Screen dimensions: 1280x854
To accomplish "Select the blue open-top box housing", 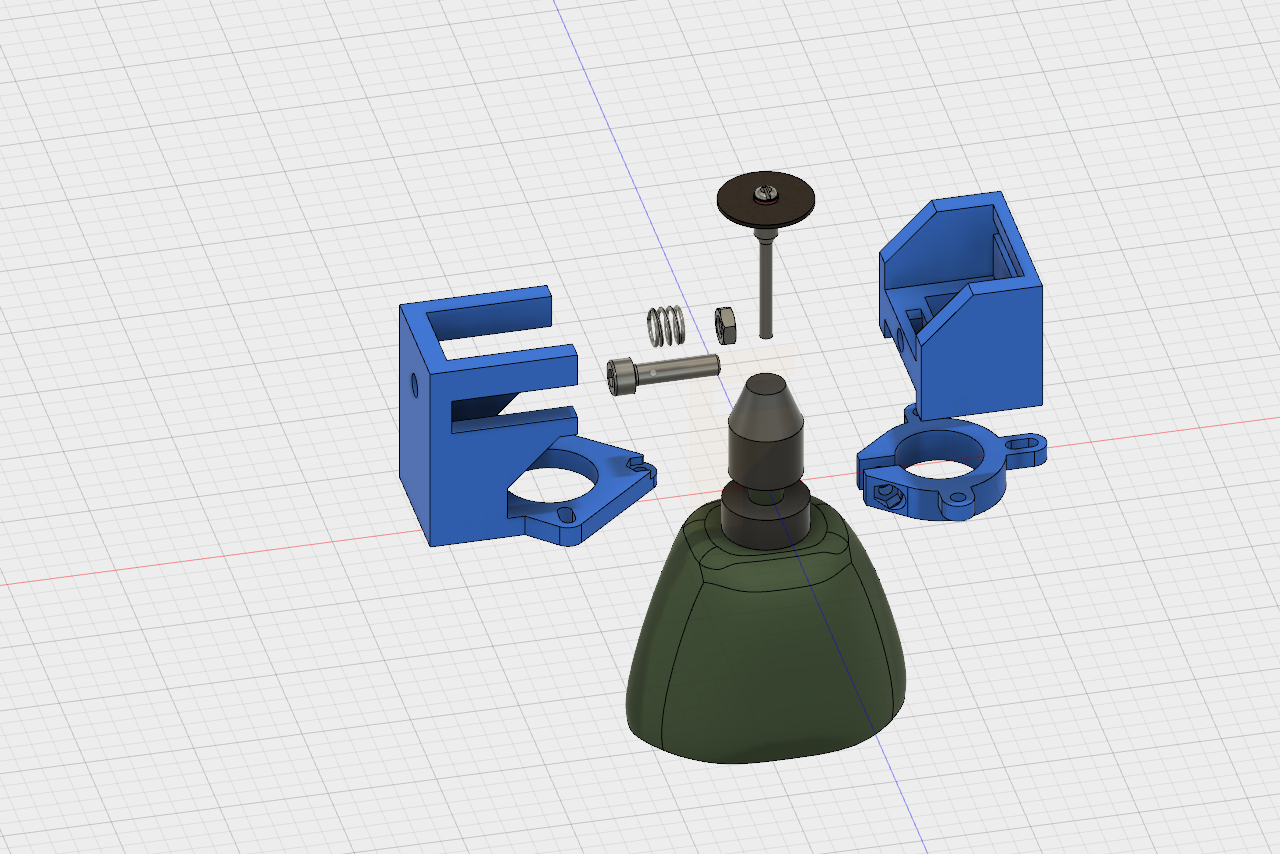I will [960, 307].
